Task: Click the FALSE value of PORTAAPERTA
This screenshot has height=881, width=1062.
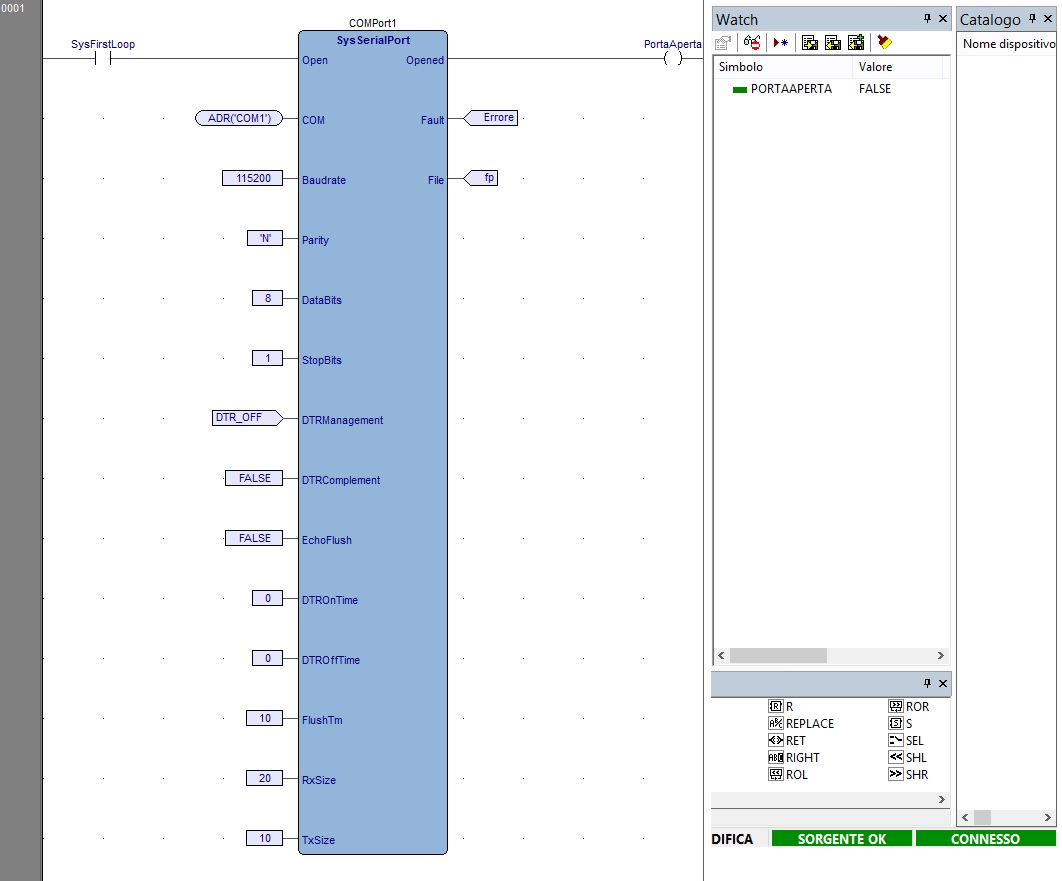Action: pos(875,89)
